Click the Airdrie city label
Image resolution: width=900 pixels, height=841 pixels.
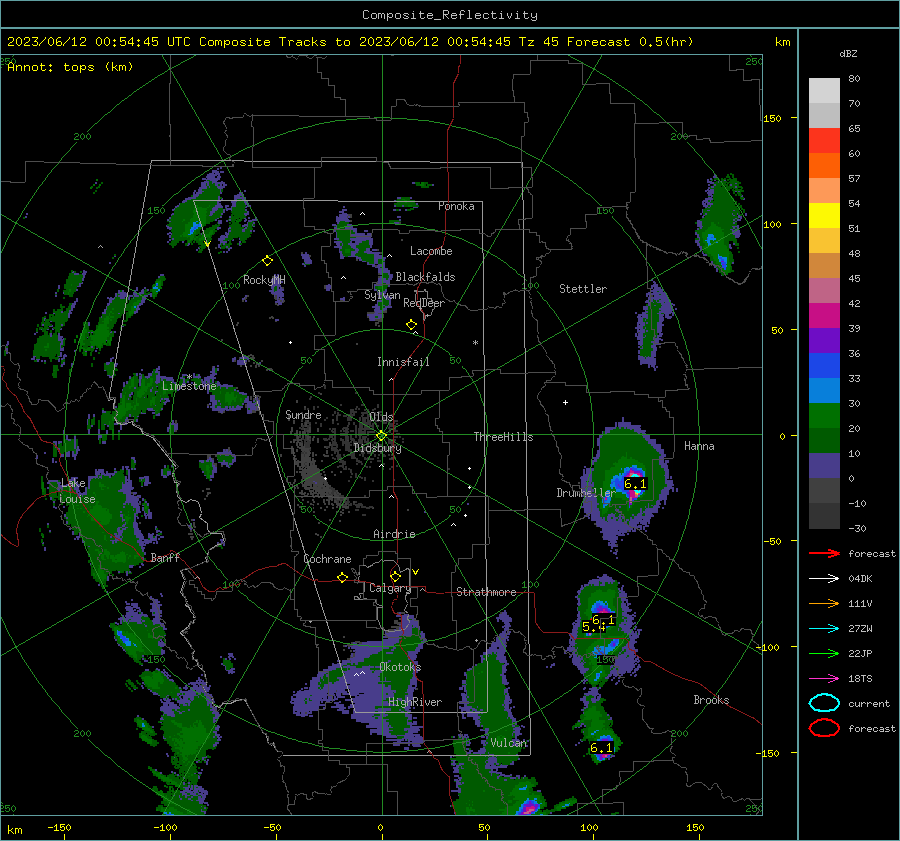394,534
